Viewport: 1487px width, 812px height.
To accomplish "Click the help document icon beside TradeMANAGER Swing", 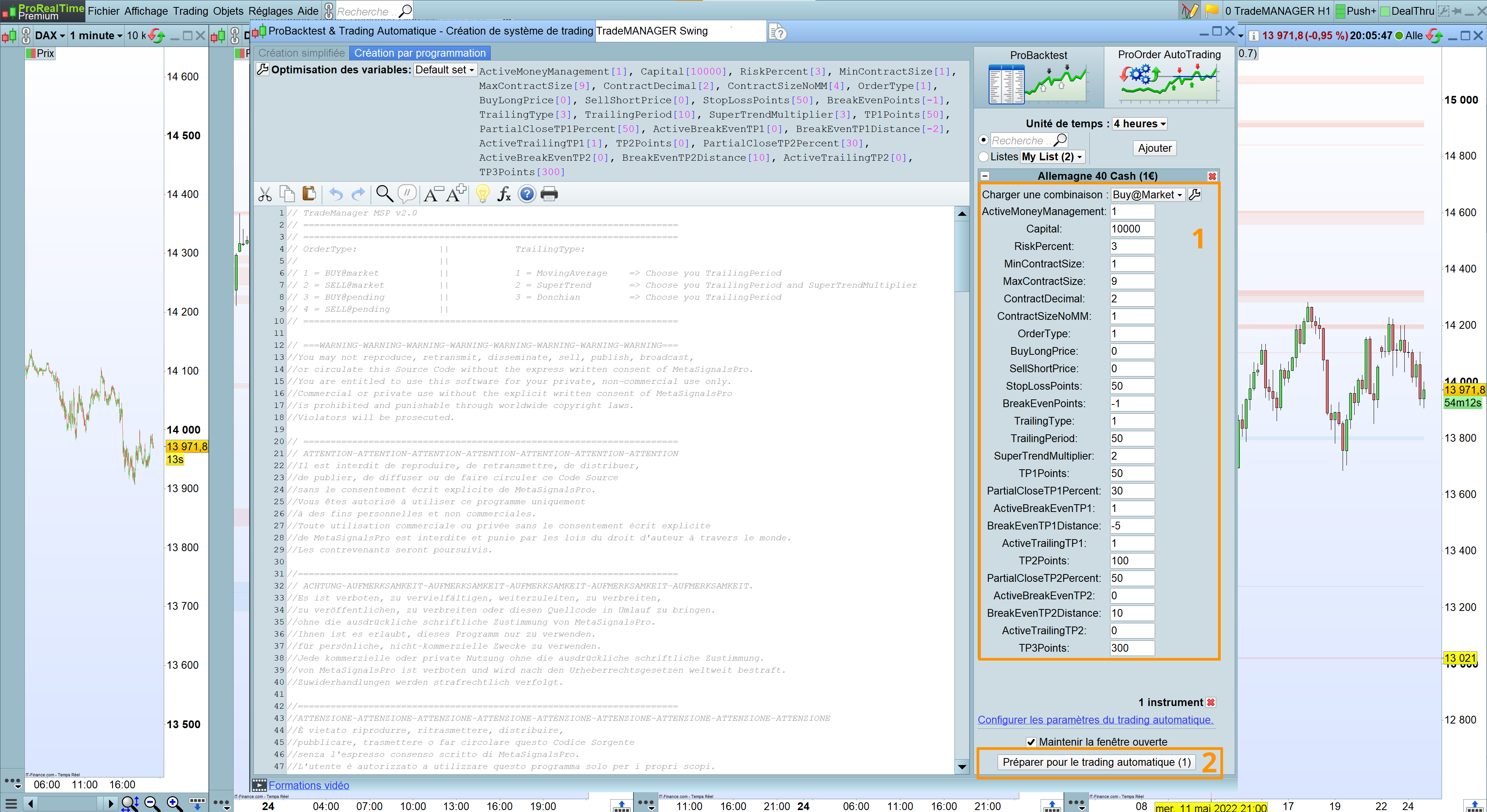I will pyautogui.click(x=777, y=32).
